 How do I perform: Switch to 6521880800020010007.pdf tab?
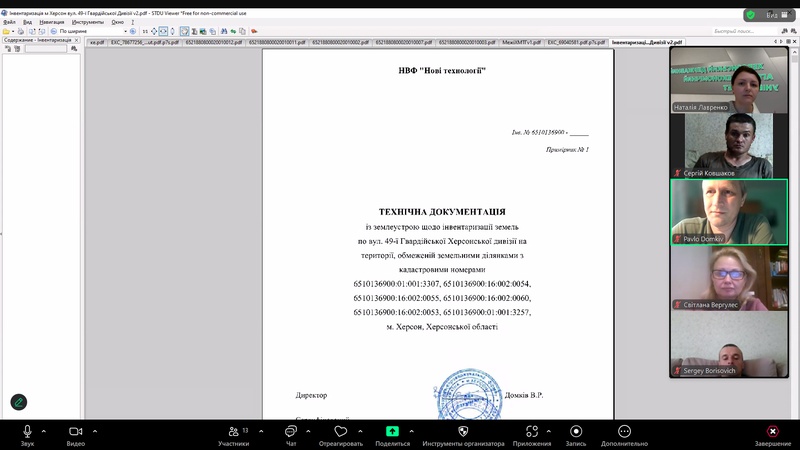click(404, 42)
